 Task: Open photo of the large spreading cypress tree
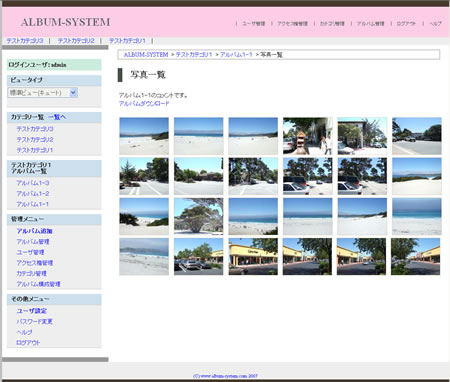[x=199, y=216]
